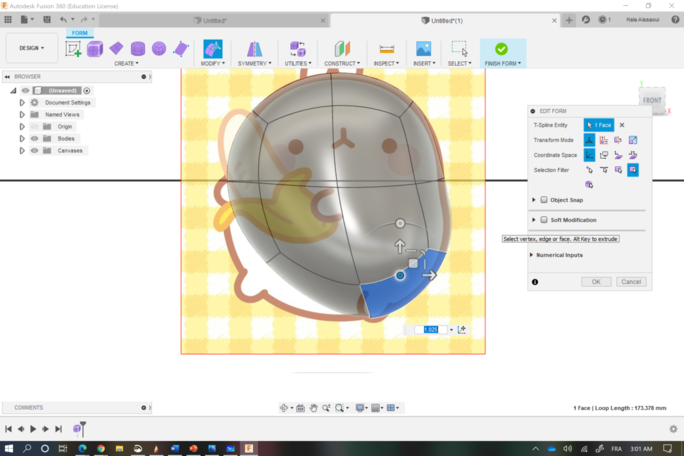684x456 pixels.
Task: Confirm Edit Form with OK
Action: click(596, 282)
